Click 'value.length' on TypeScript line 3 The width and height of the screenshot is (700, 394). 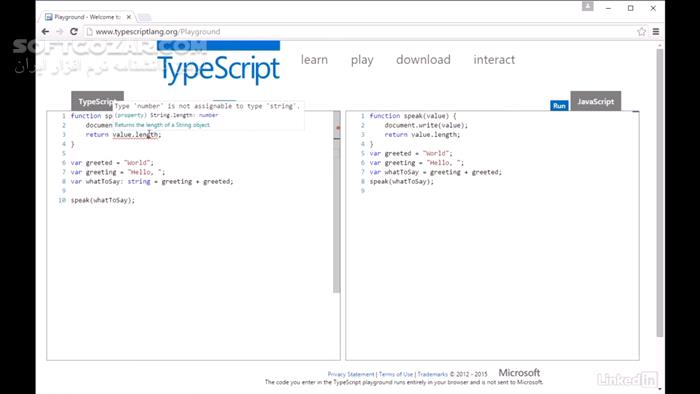(x=135, y=134)
